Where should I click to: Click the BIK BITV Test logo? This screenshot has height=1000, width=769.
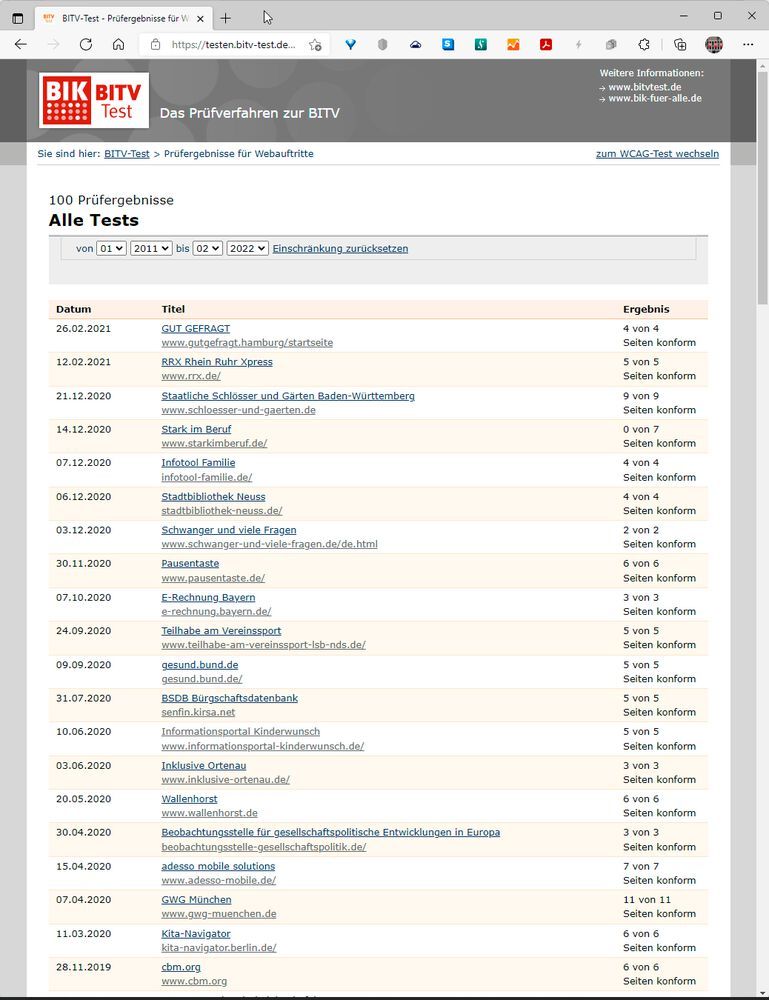click(x=94, y=100)
